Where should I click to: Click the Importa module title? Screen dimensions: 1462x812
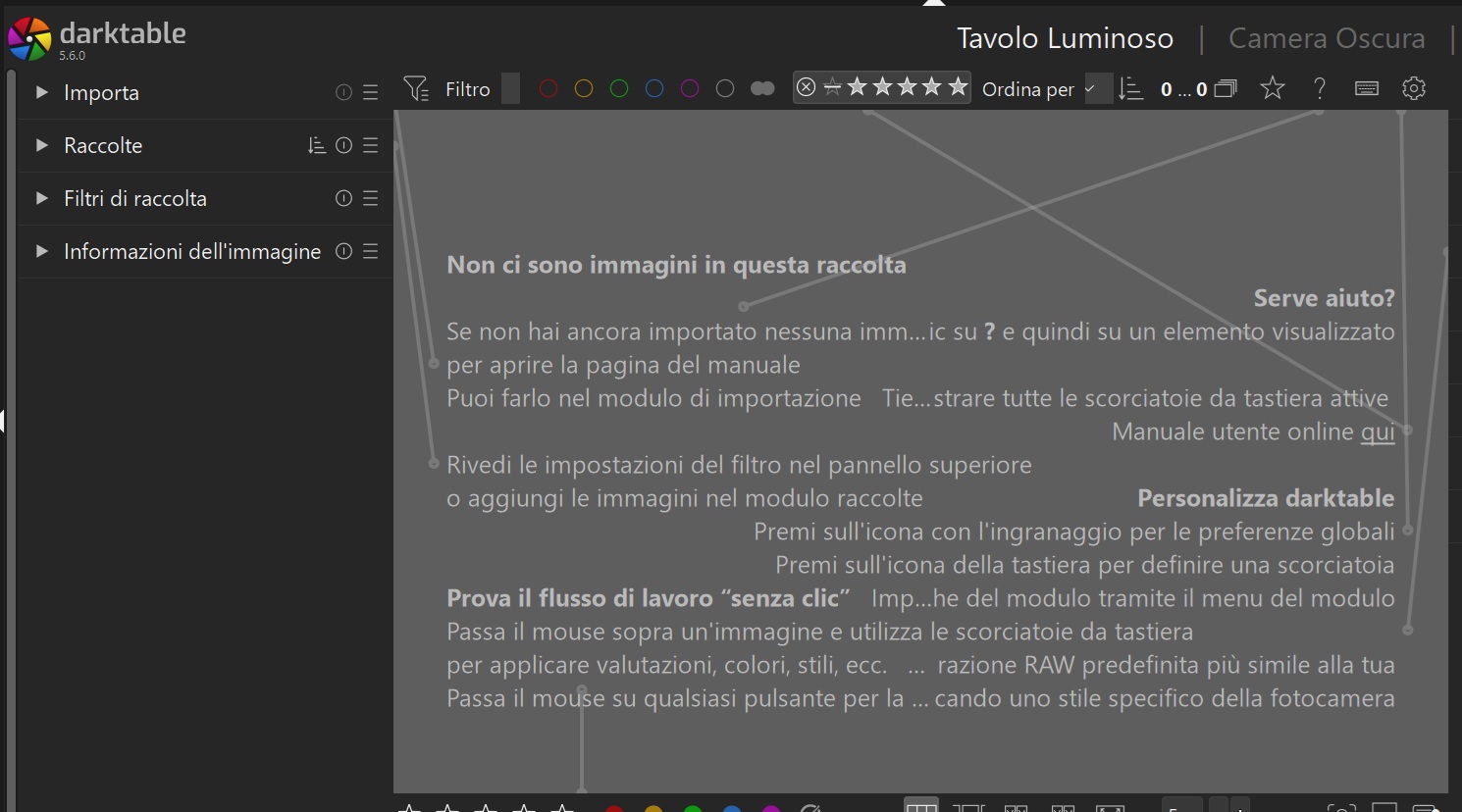point(101,92)
